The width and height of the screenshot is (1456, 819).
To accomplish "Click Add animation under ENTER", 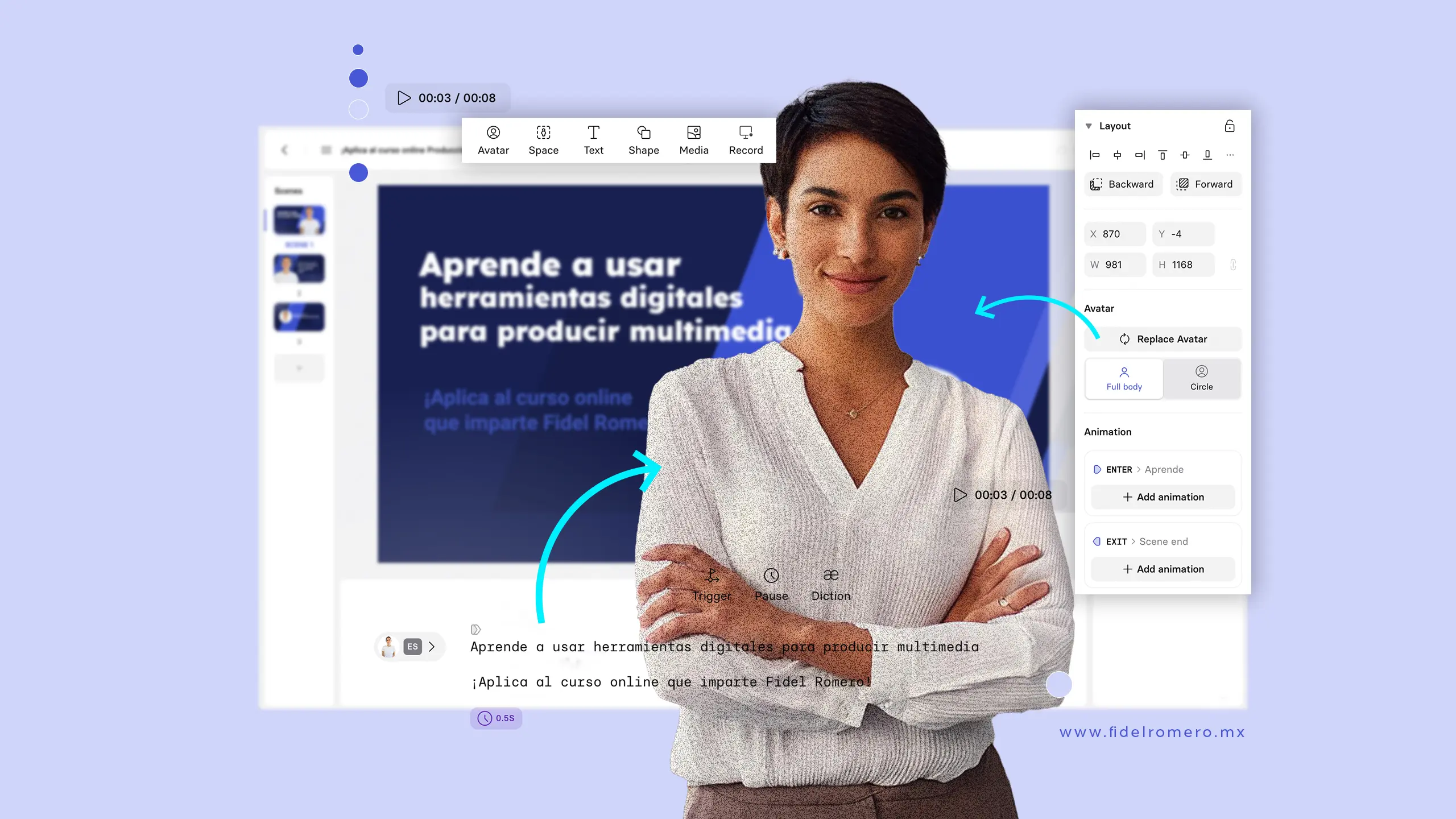I will 1163,497.
